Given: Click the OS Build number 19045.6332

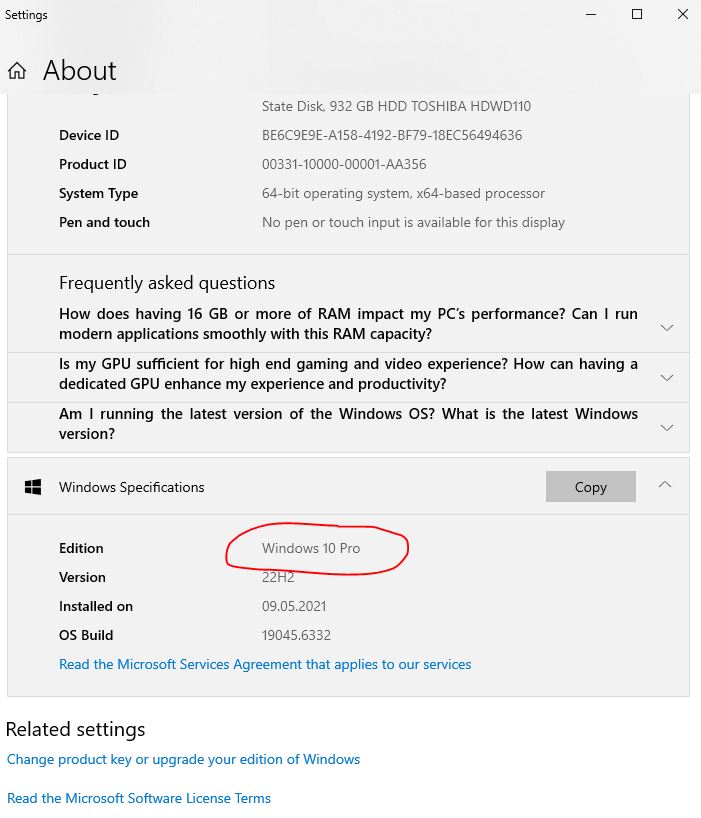Looking at the screenshot, I should click(296, 635).
